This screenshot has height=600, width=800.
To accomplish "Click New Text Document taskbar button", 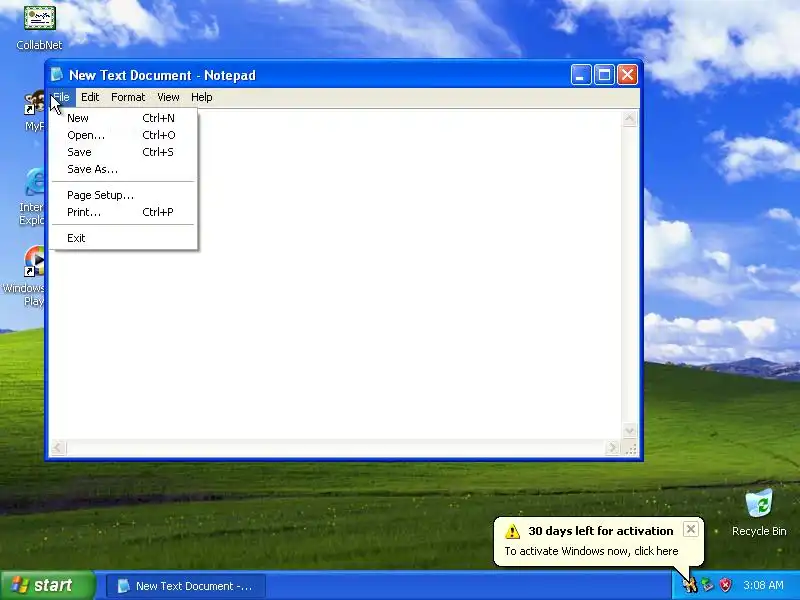I will tap(186, 586).
